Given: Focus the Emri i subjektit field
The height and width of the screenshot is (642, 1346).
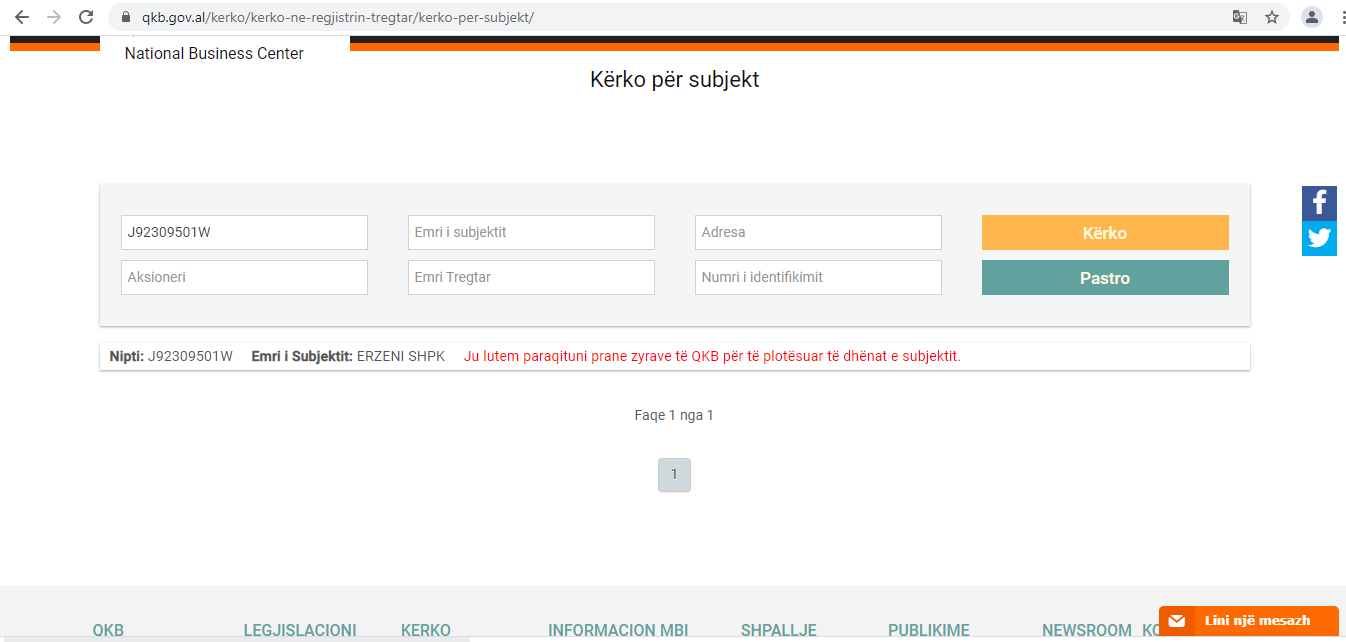Looking at the screenshot, I should click(x=531, y=232).
